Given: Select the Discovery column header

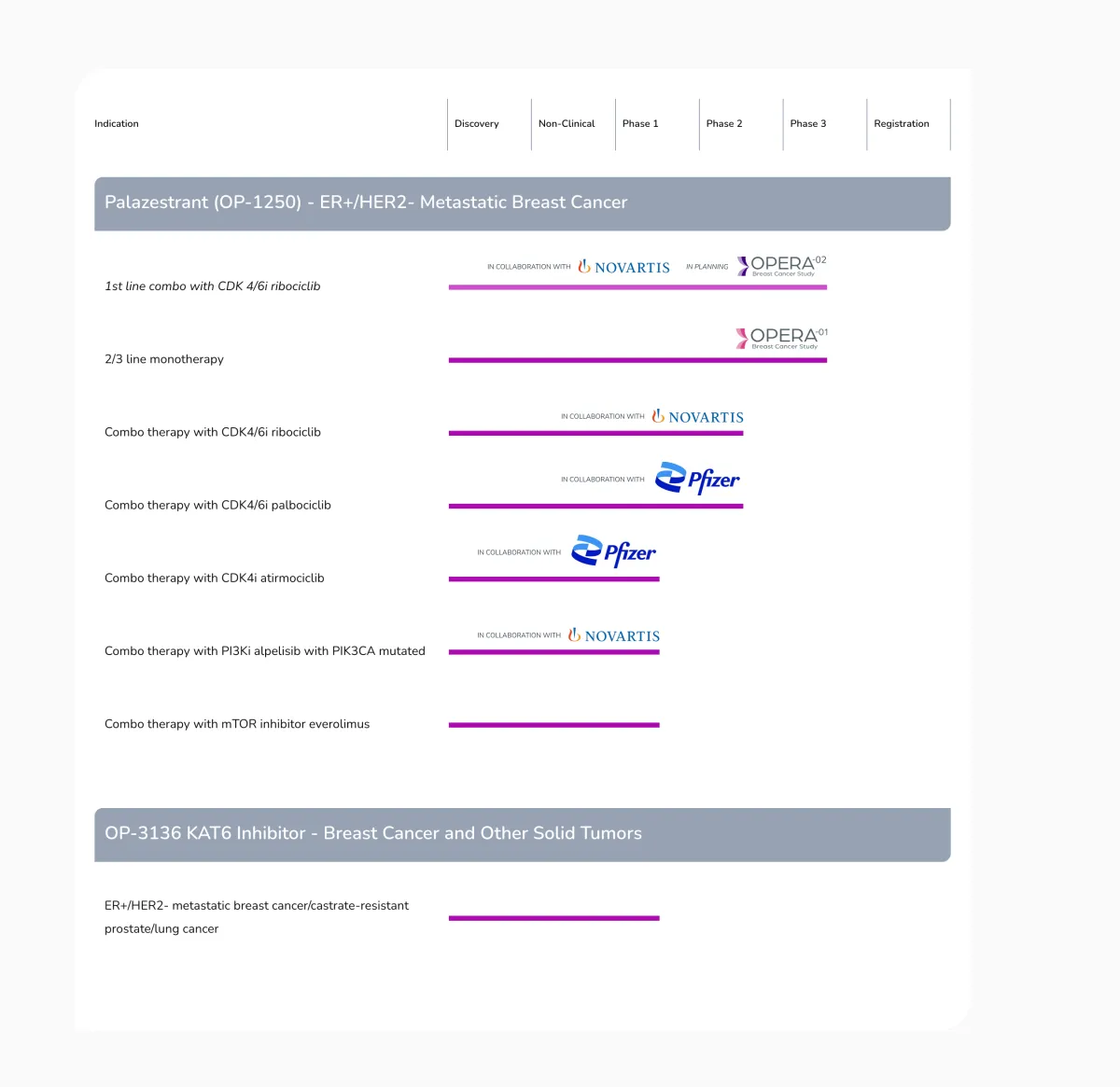Looking at the screenshot, I should 477,124.
